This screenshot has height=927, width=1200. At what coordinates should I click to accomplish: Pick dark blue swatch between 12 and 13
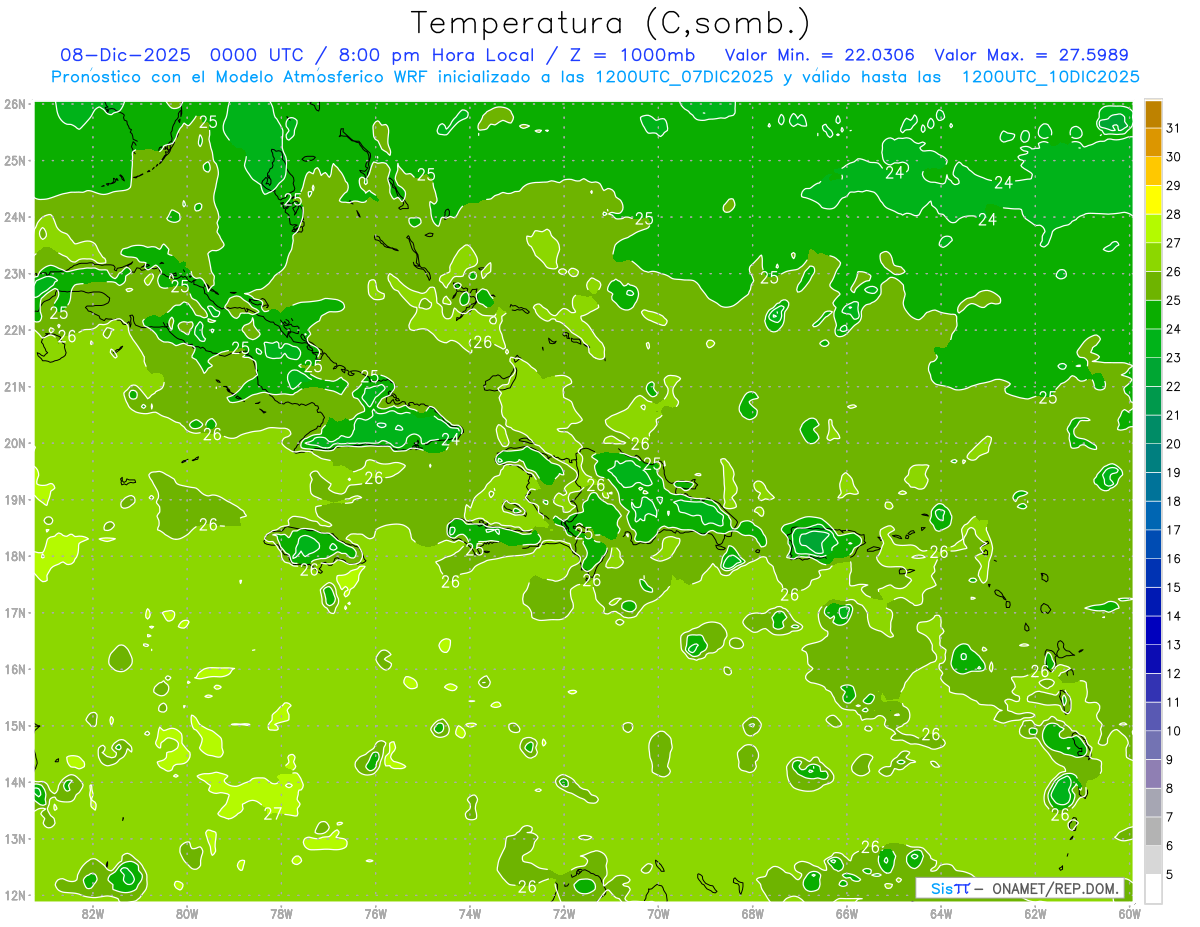(x=1153, y=659)
